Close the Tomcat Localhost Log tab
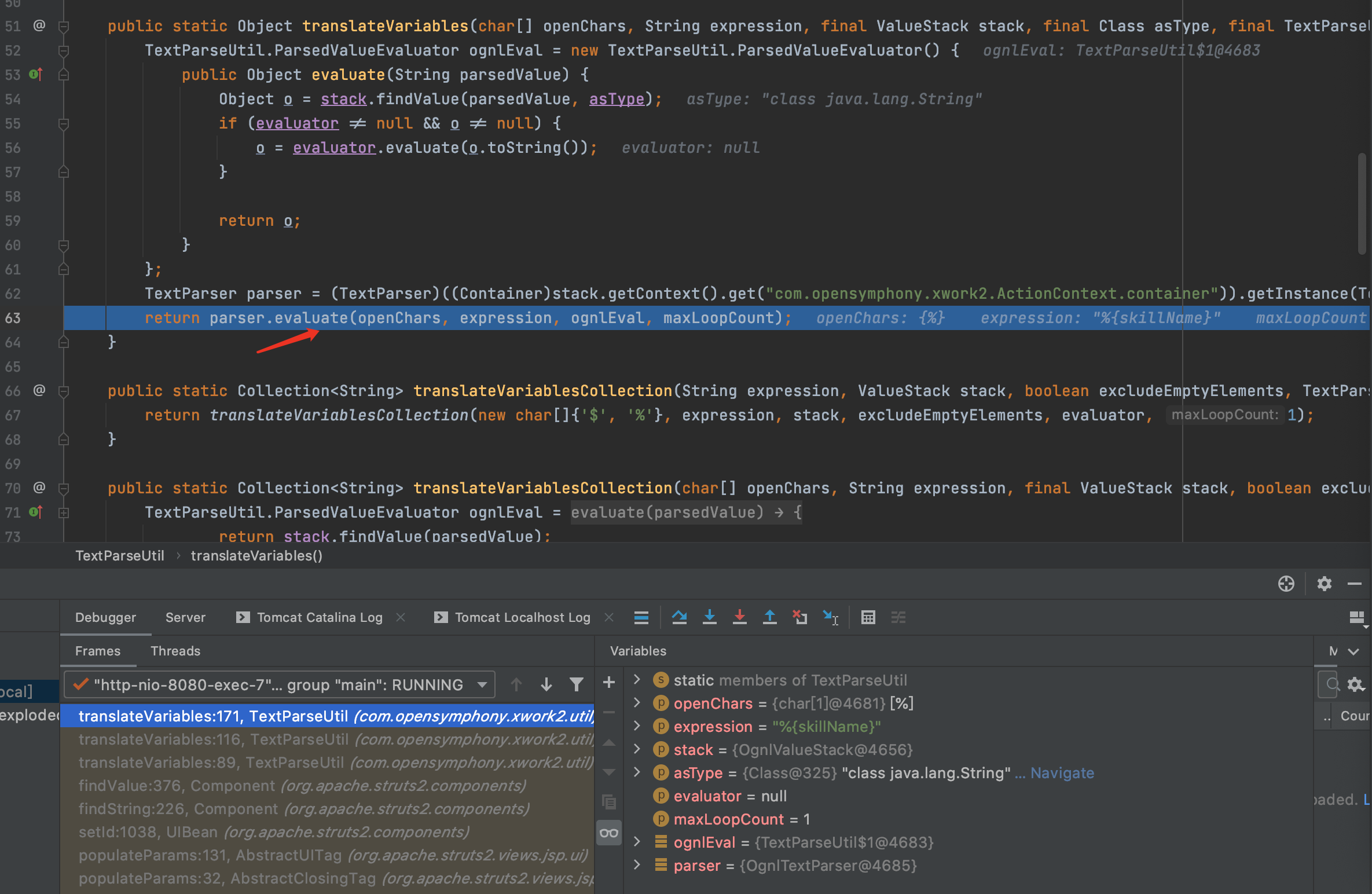 [x=609, y=618]
